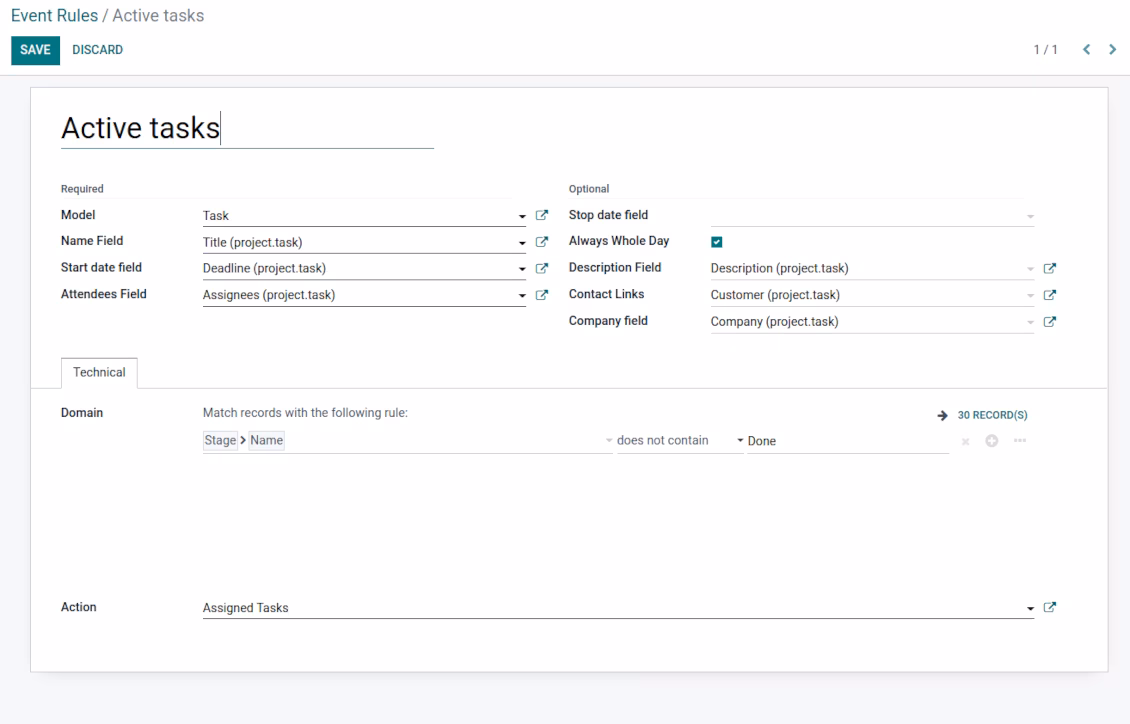The height and width of the screenshot is (724, 1130).
Task: Open external link for Assigned Tasks action
Action: [x=1050, y=607]
